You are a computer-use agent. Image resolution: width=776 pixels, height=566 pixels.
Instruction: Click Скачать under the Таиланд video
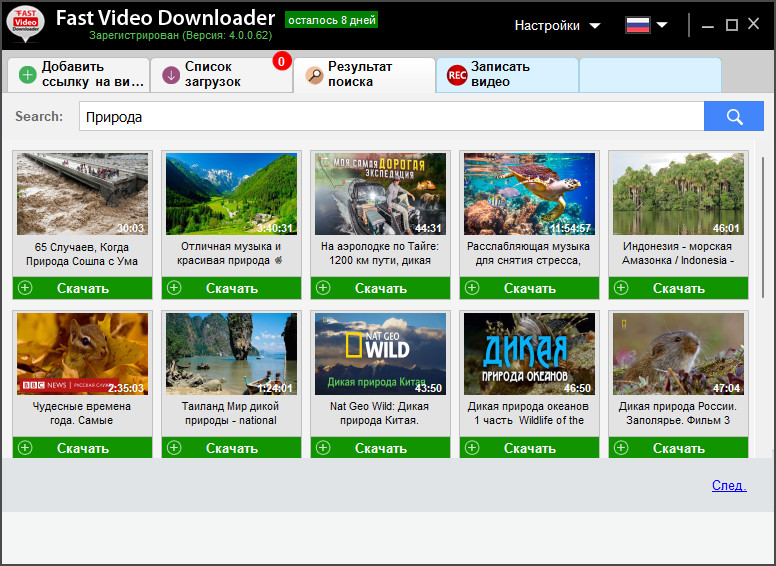[x=231, y=448]
